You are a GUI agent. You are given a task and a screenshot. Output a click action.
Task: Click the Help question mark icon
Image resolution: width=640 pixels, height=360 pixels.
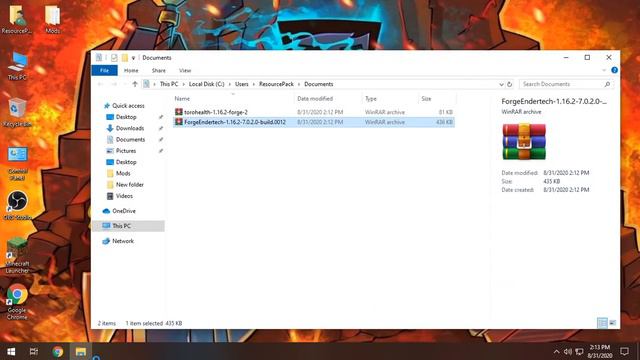(x=614, y=70)
